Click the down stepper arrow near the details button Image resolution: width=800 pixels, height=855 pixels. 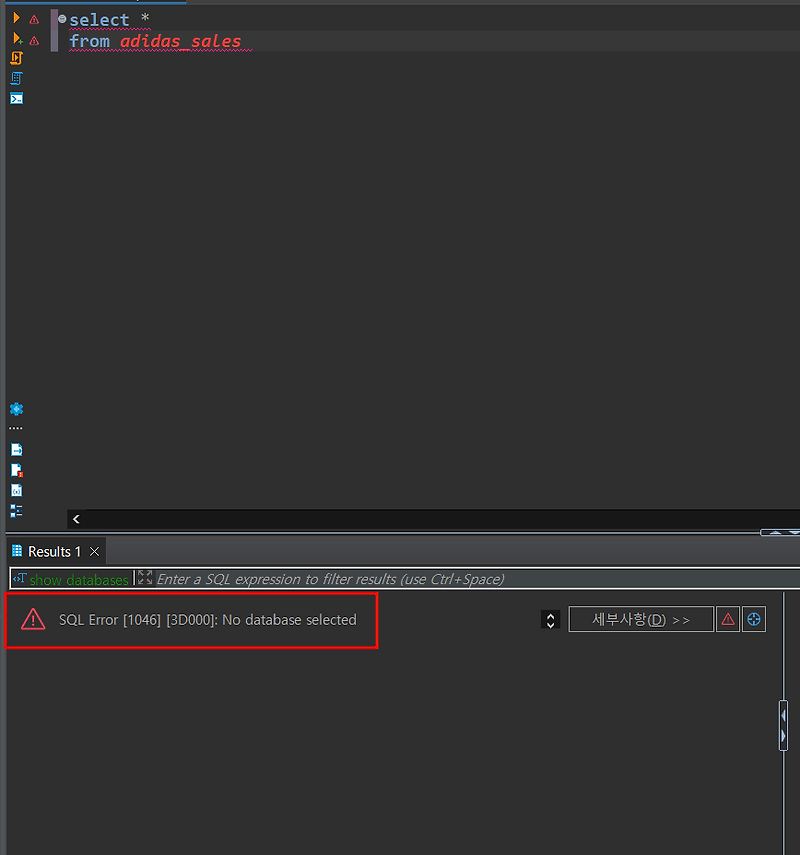click(x=549, y=624)
